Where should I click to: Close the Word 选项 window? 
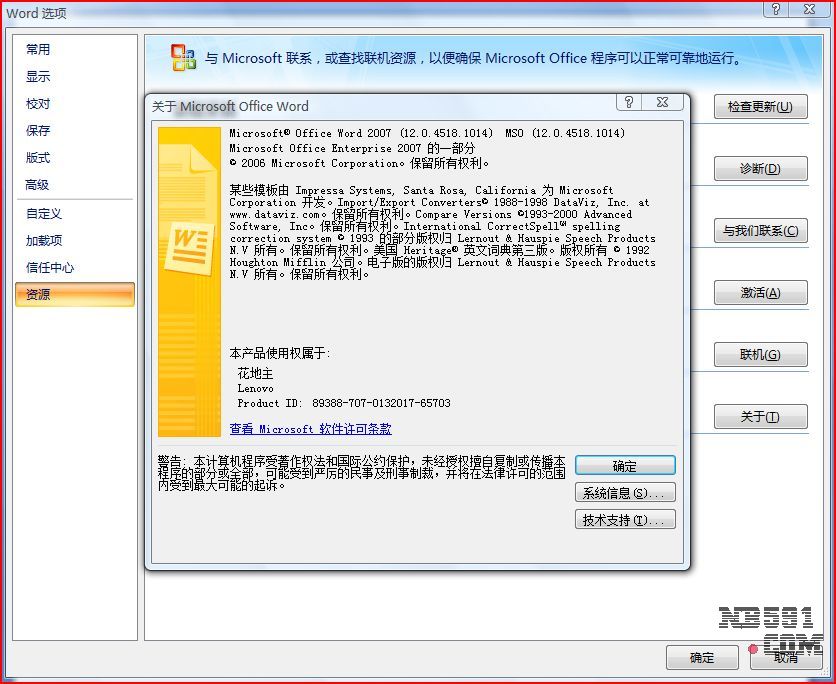coord(809,9)
